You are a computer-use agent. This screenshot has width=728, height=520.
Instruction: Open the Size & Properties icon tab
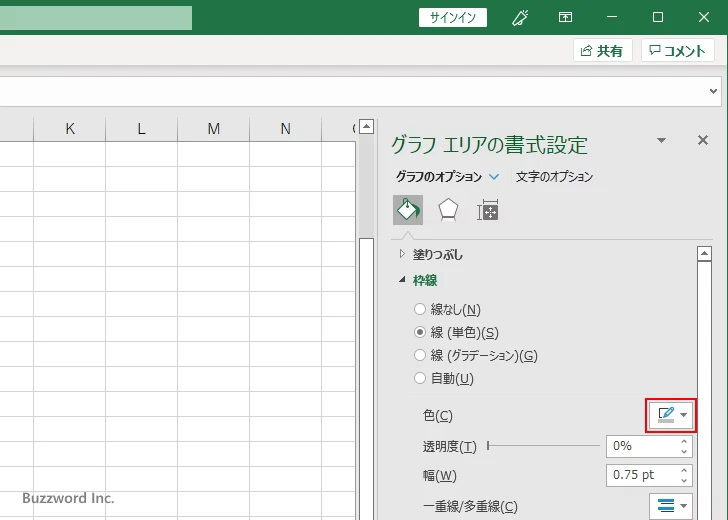click(x=488, y=210)
